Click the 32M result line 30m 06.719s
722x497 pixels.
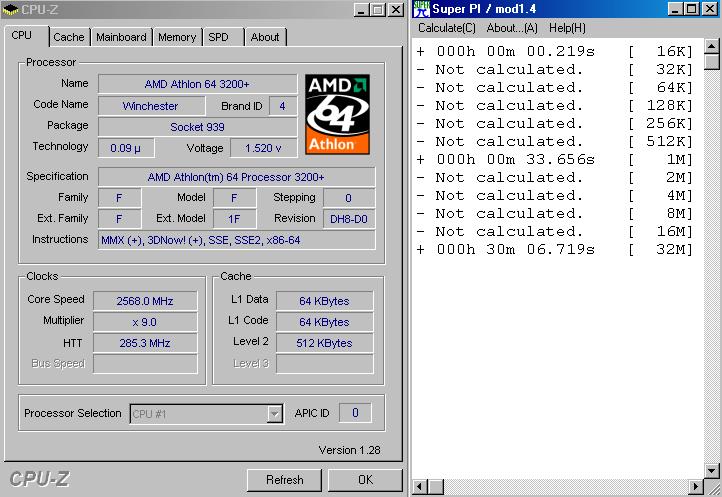coord(554,250)
